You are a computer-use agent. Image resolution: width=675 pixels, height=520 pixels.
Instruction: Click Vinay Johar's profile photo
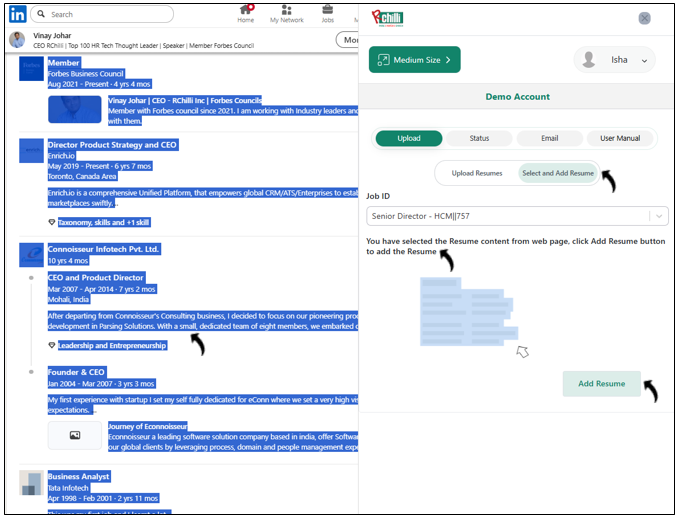click(17, 39)
